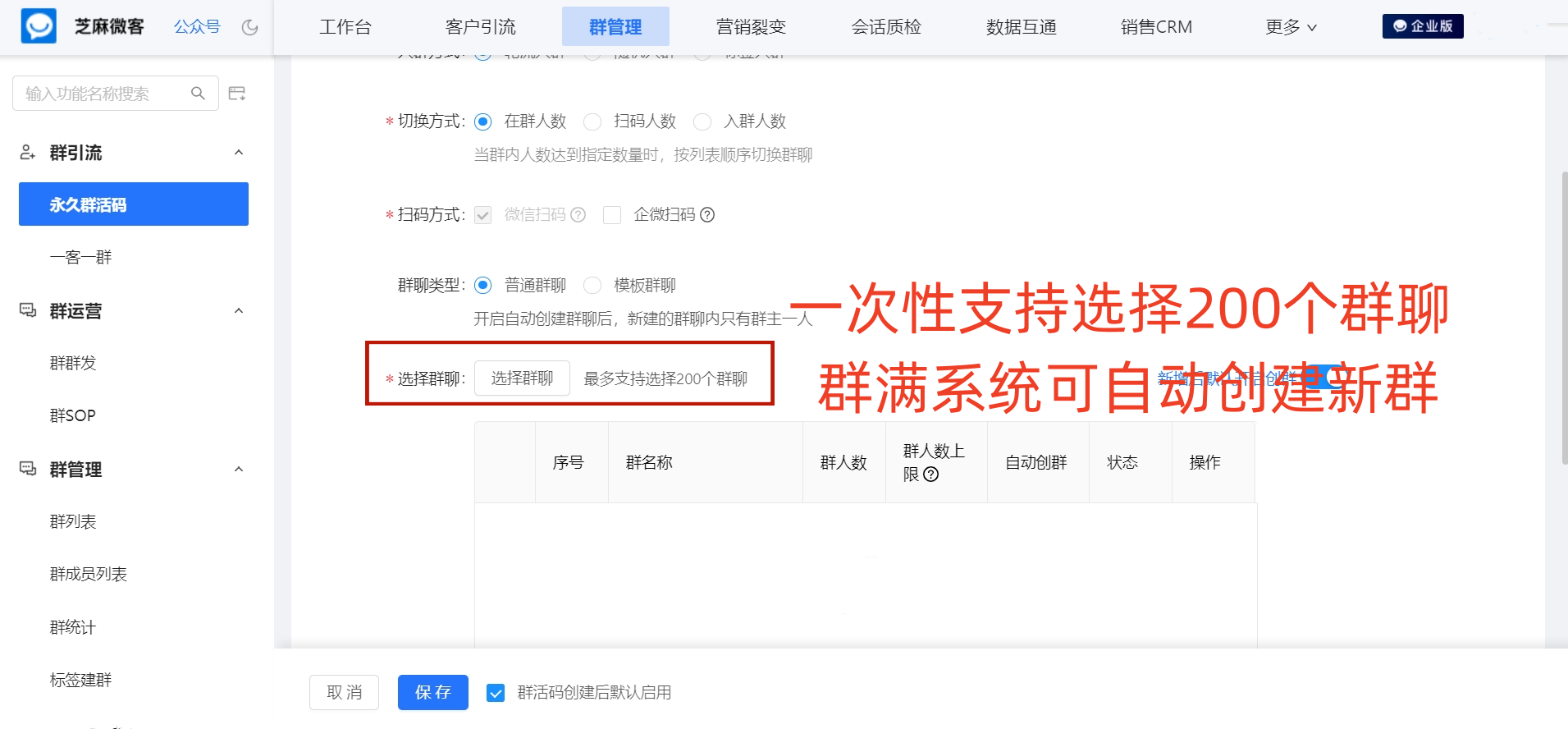Select 在群人数 radio option
Image resolution: width=1568 pixels, height=729 pixels.
[483, 121]
